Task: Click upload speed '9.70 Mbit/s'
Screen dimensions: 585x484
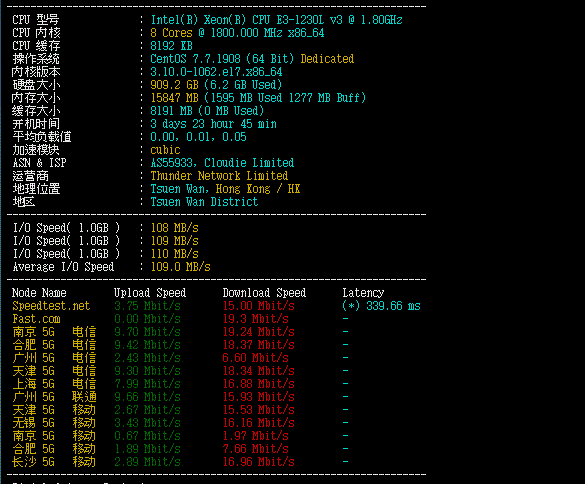Action: 147,332
